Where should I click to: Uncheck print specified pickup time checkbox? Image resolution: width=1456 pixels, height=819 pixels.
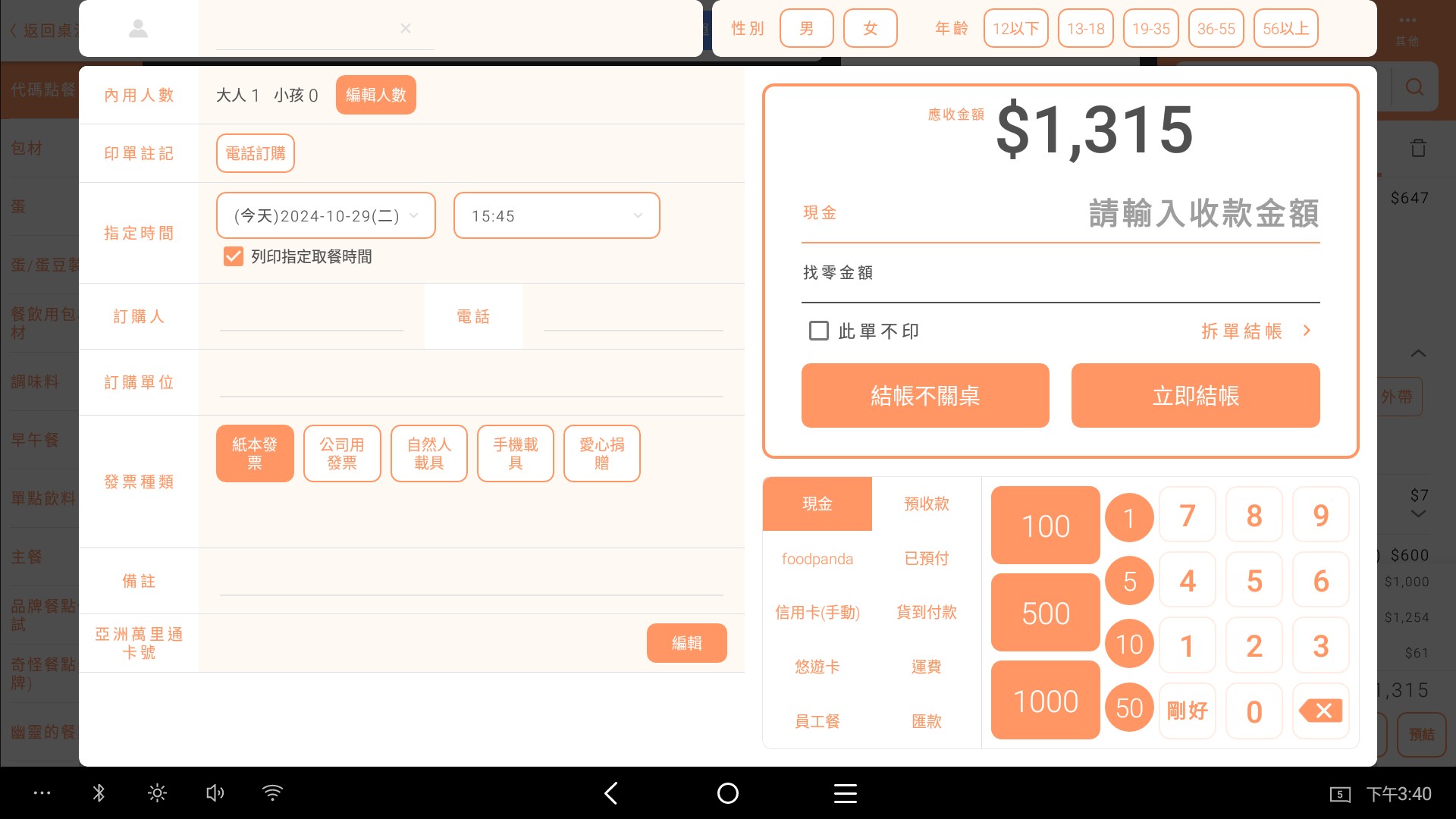[x=234, y=256]
